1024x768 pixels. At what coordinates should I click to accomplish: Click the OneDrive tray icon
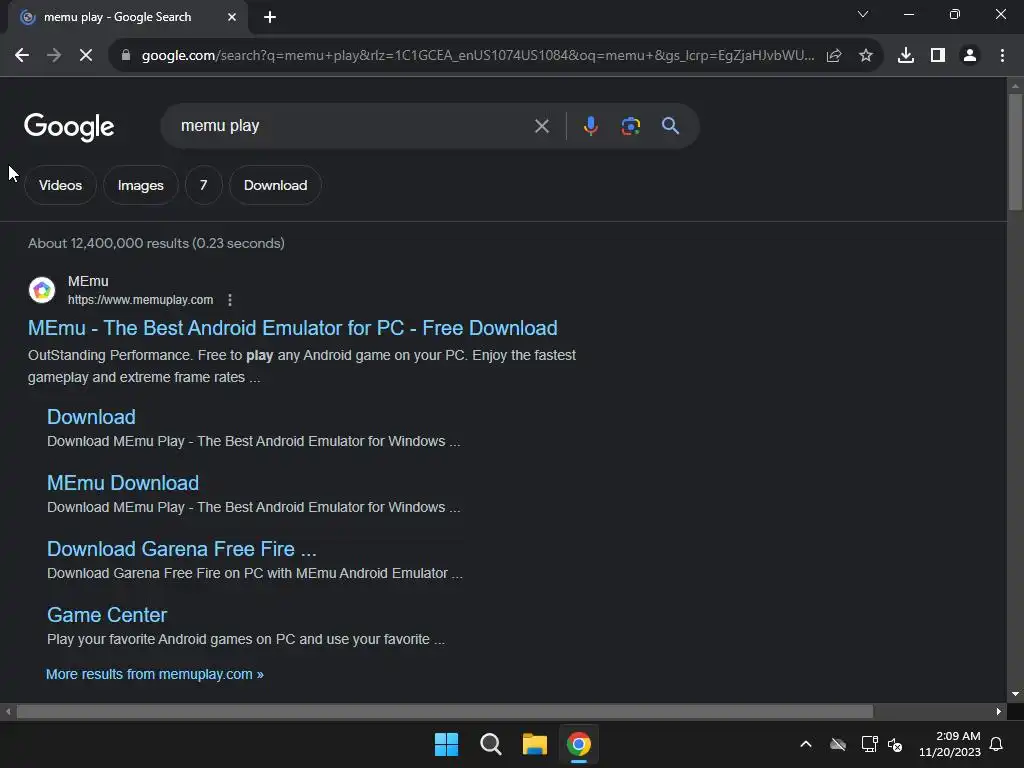tap(838, 744)
